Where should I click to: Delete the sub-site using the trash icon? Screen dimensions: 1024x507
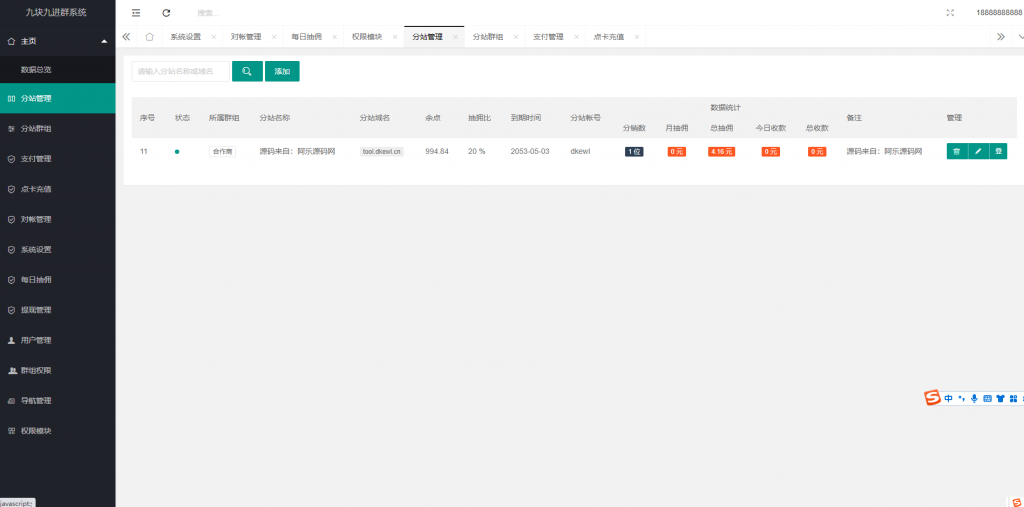click(956, 151)
